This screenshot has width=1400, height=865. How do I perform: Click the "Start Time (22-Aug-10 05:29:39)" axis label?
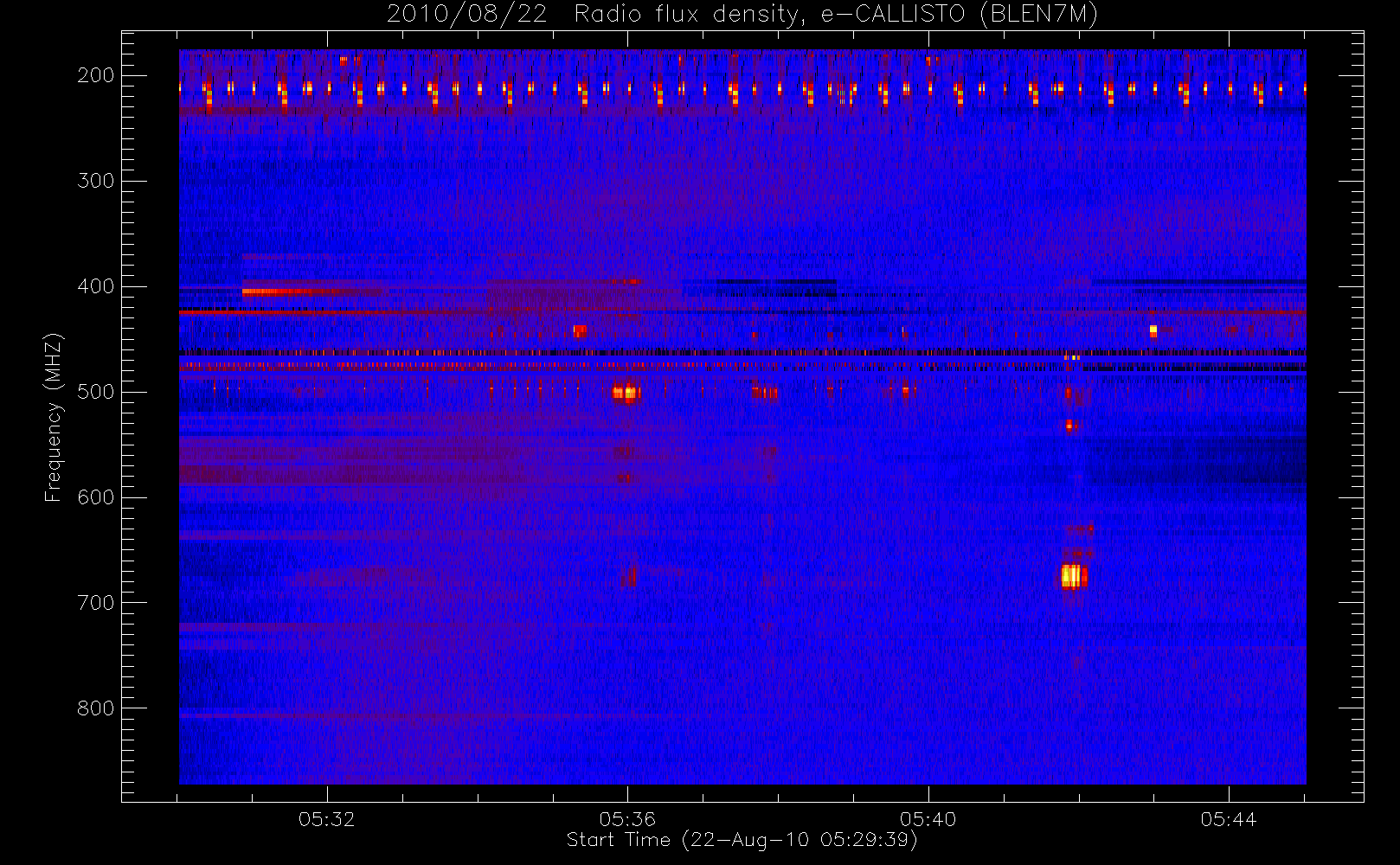coord(742,840)
